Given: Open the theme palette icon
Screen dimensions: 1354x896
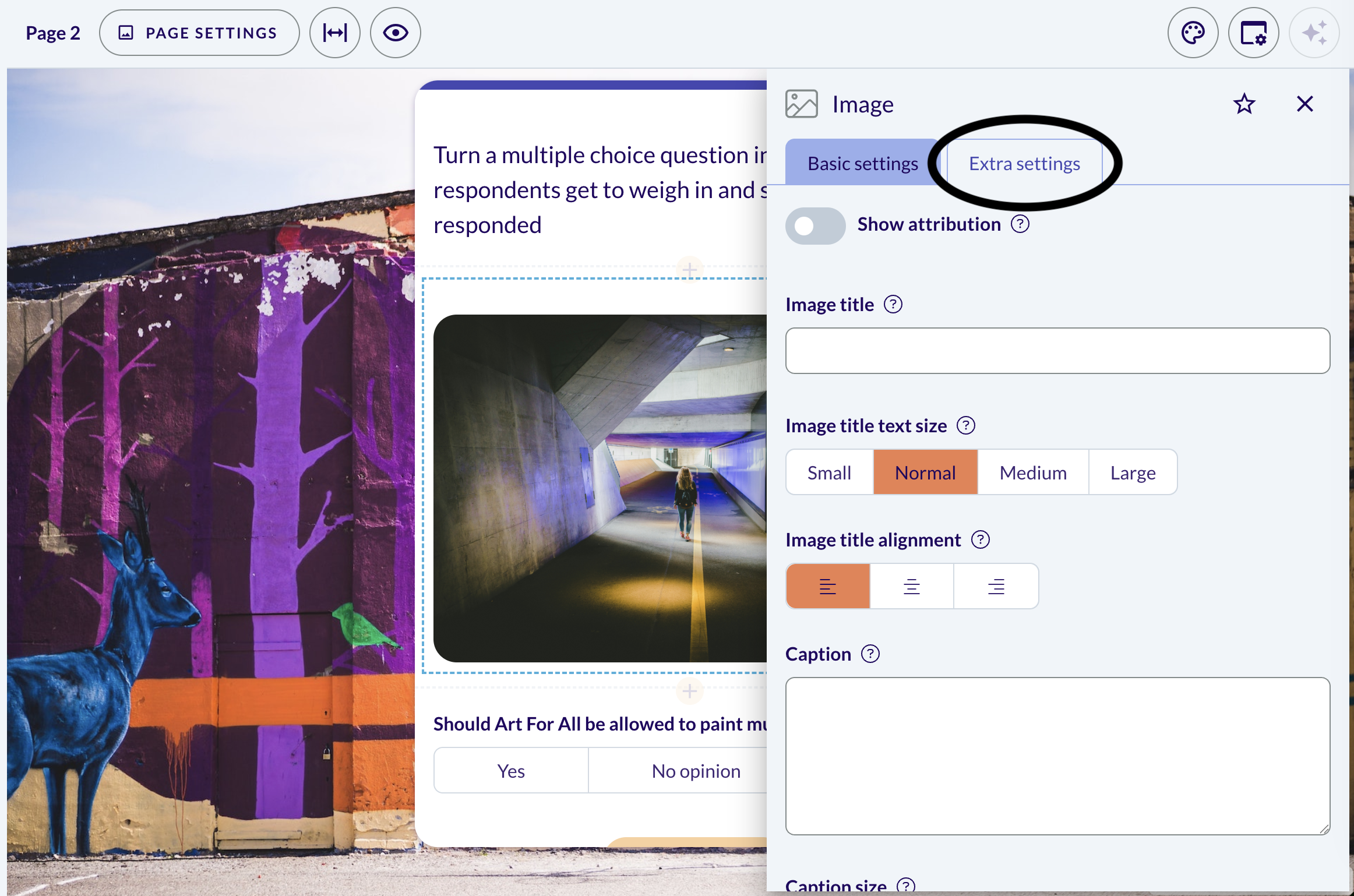Looking at the screenshot, I should [x=1193, y=33].
